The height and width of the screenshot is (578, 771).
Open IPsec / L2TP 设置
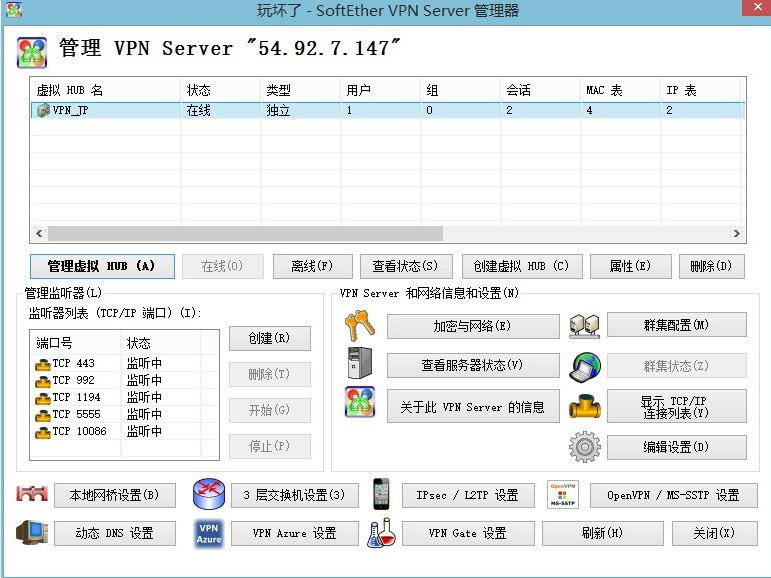click(468, 495)
